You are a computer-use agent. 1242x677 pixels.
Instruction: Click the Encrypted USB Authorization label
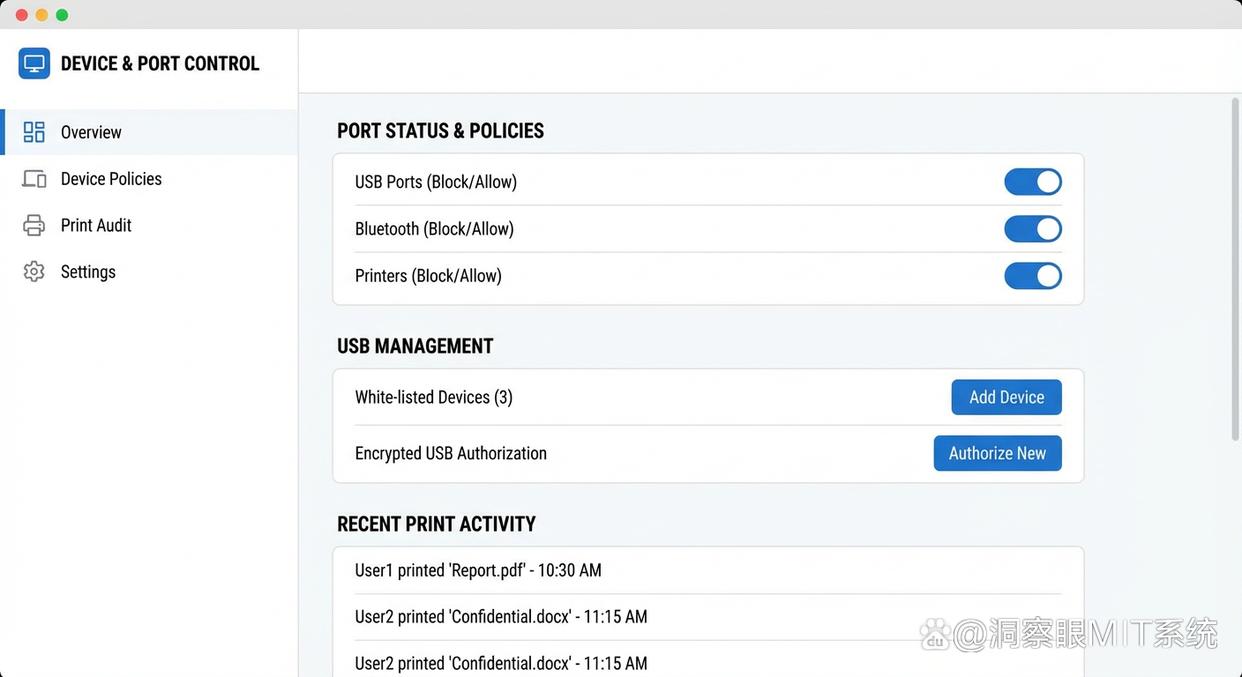pyautogui.click(x=450, y=453)
